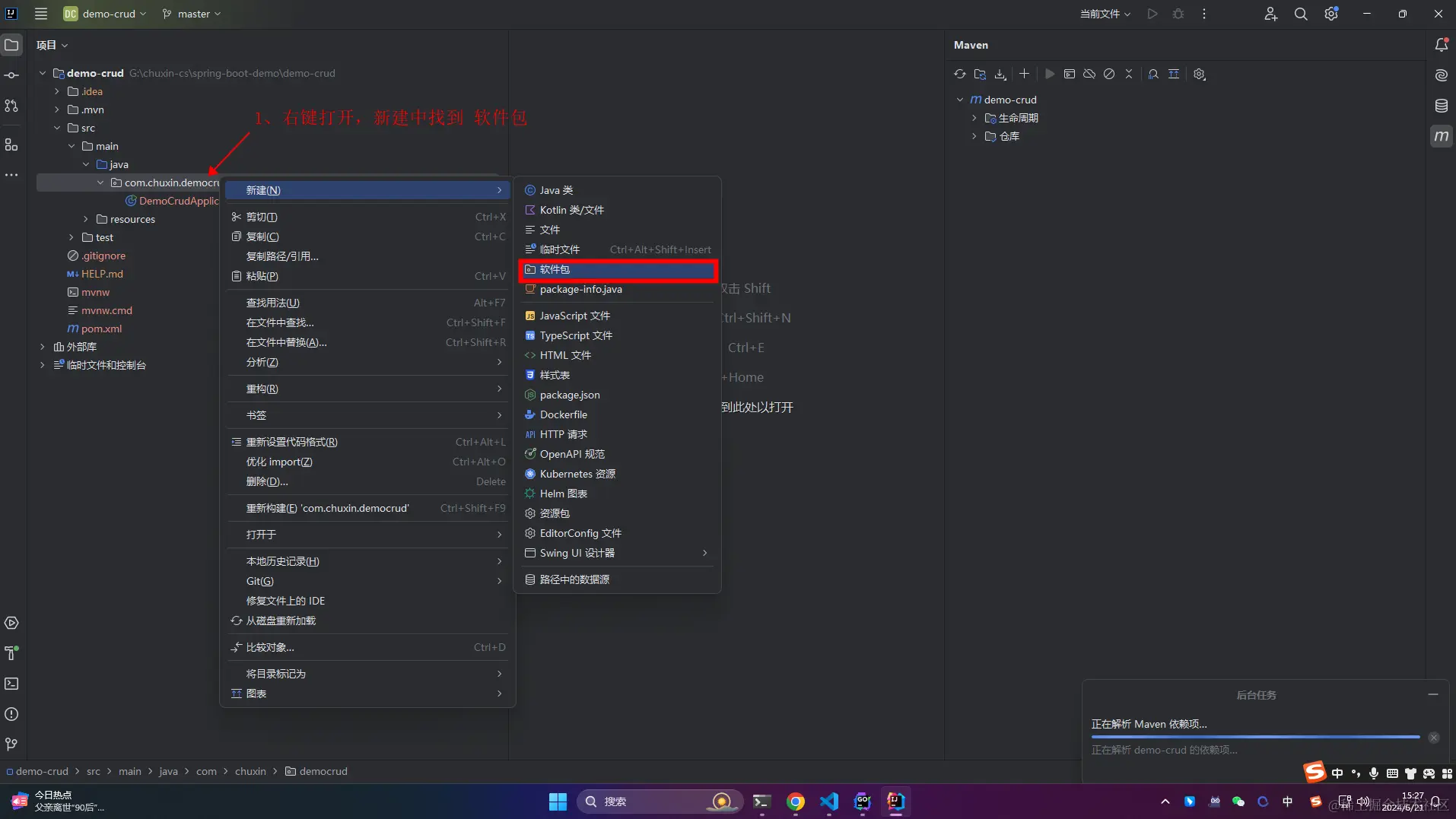Open the 项目 view dropdown

52,45
